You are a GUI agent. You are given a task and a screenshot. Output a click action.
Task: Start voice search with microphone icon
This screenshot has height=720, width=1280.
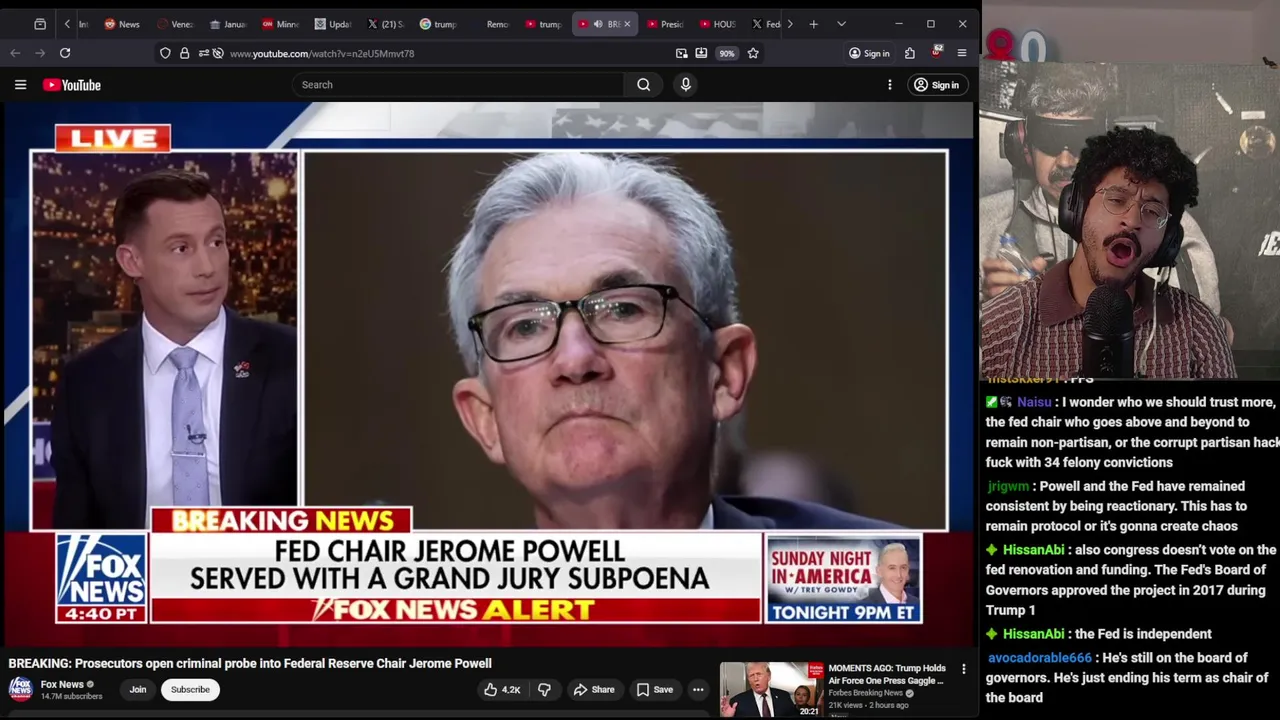click(686, 85)
